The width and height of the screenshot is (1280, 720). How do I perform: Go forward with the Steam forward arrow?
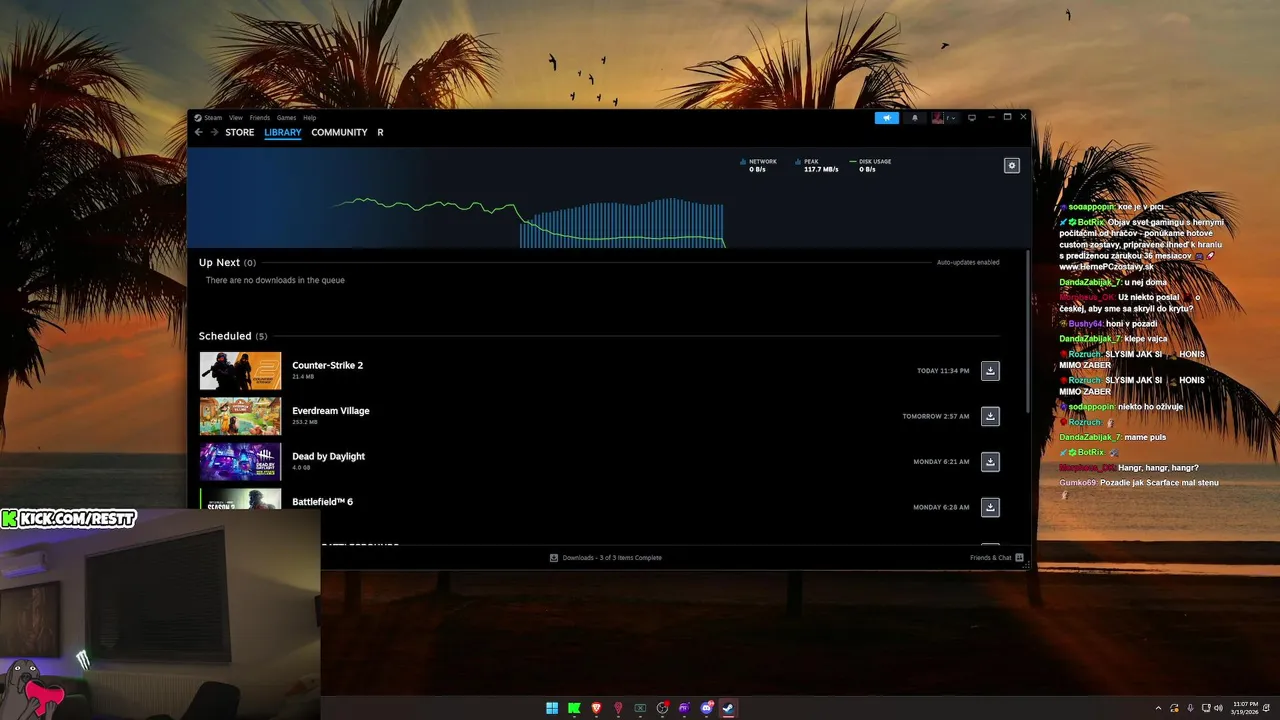coord(214,132)
